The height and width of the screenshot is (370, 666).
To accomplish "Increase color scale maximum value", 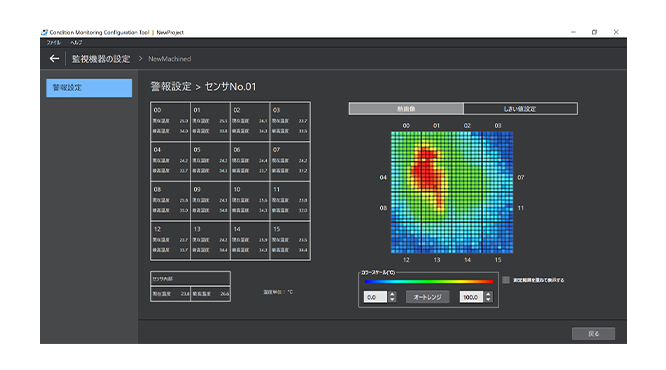I will 488,294.
